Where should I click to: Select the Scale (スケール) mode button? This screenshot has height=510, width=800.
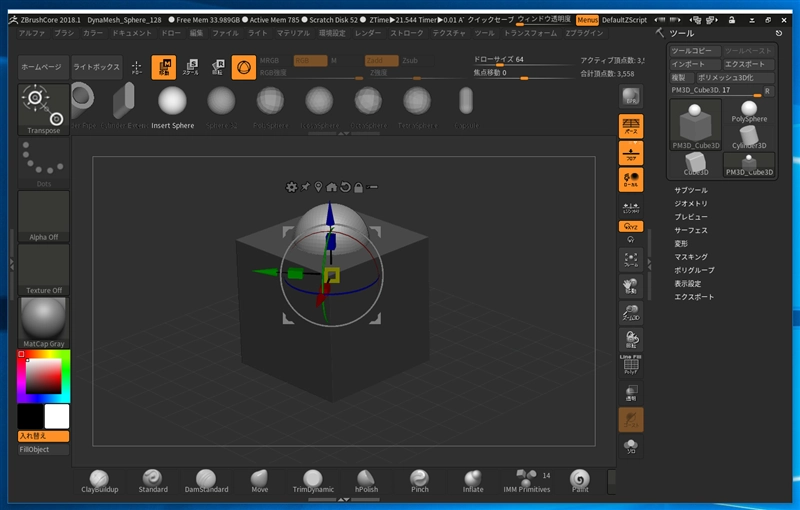(191, 67)
